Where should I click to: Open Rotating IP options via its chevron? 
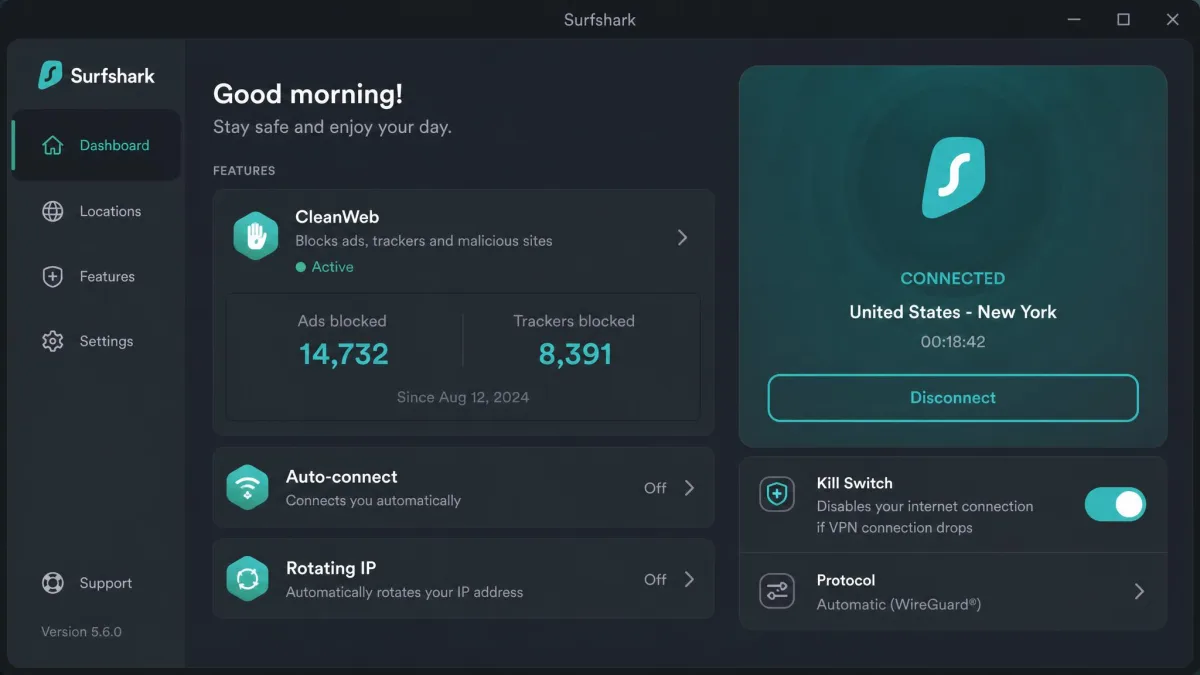coord(689,579)
